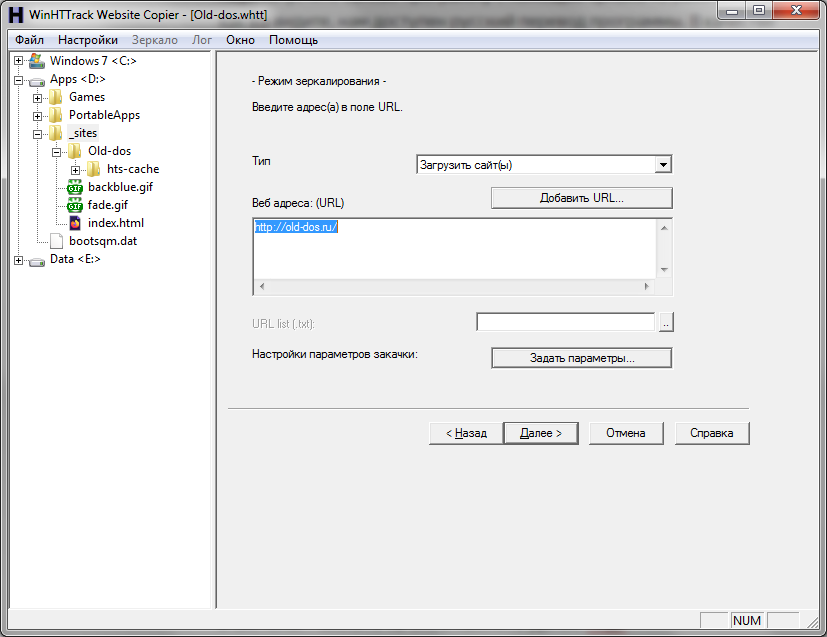Open the Зеркало menu
Image resolution: width=827 pixels, height=637 pixels.
[155, 40]
